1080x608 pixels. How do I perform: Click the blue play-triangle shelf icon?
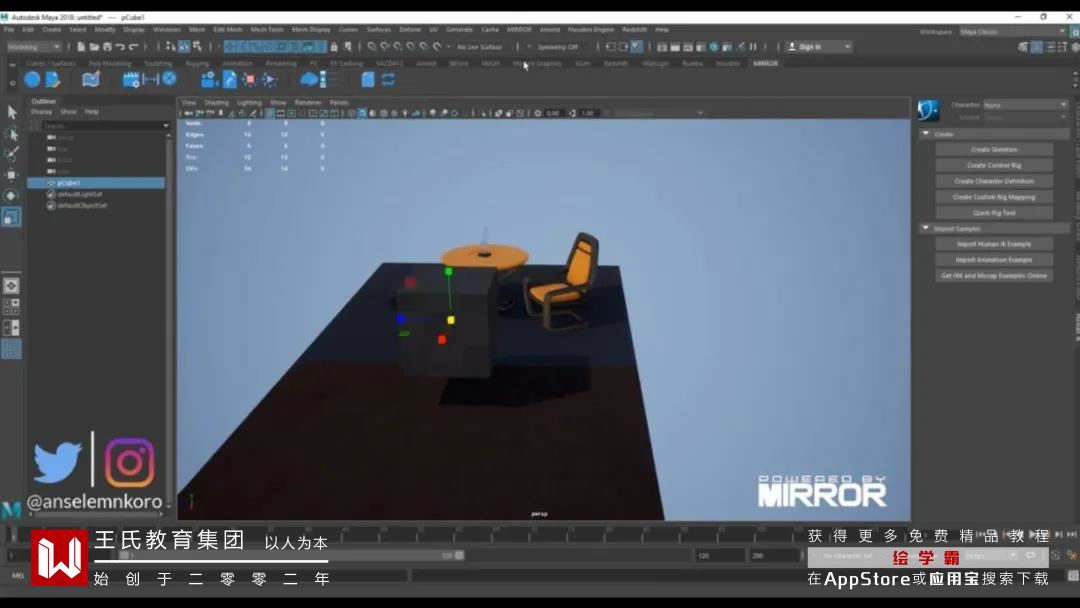coord(269,80)
